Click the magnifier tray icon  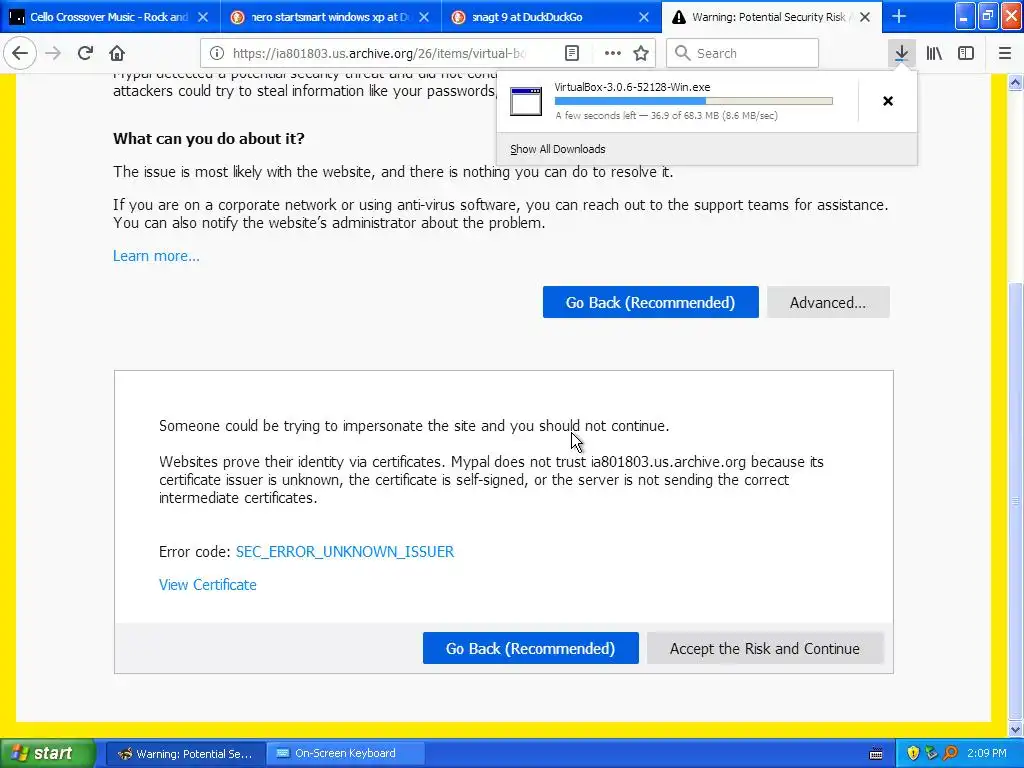[x=950, y=754]
